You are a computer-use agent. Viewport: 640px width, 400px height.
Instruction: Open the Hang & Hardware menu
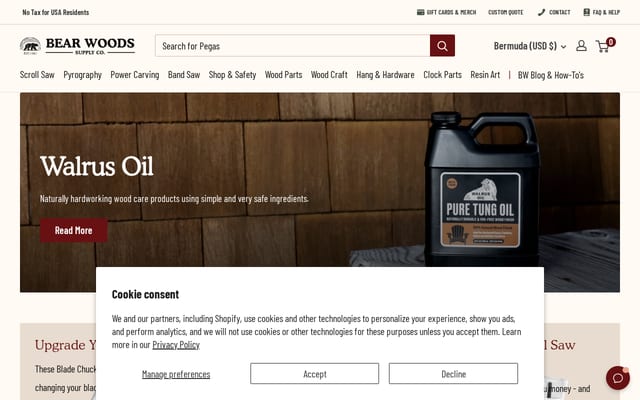[x=385, y=75]
